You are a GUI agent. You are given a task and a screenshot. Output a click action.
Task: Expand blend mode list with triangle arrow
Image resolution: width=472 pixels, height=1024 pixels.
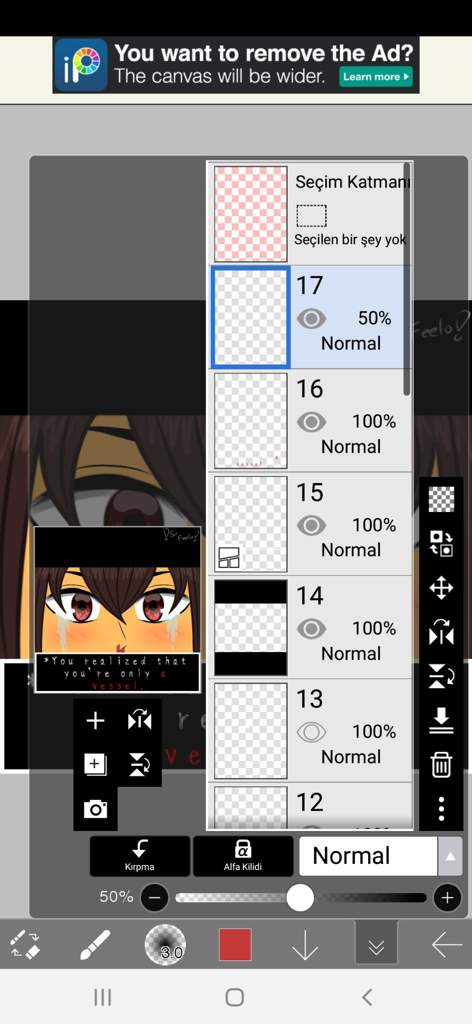(450, 856)
